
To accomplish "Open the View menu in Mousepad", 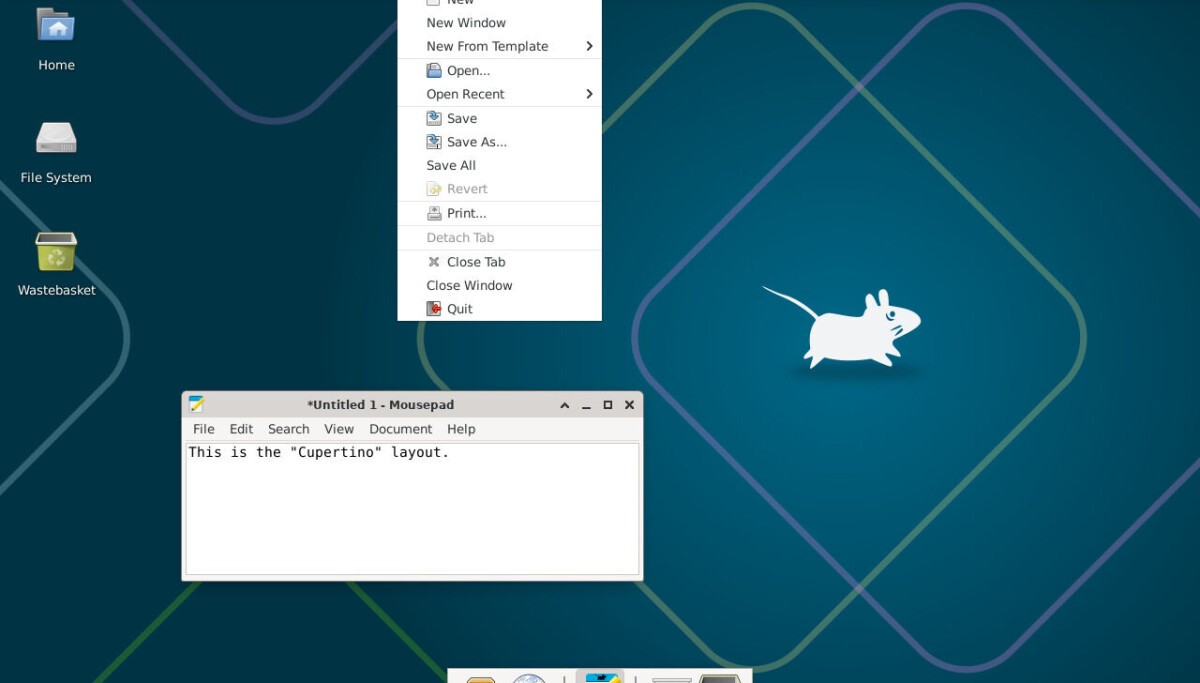I will (x=339, y=429).
